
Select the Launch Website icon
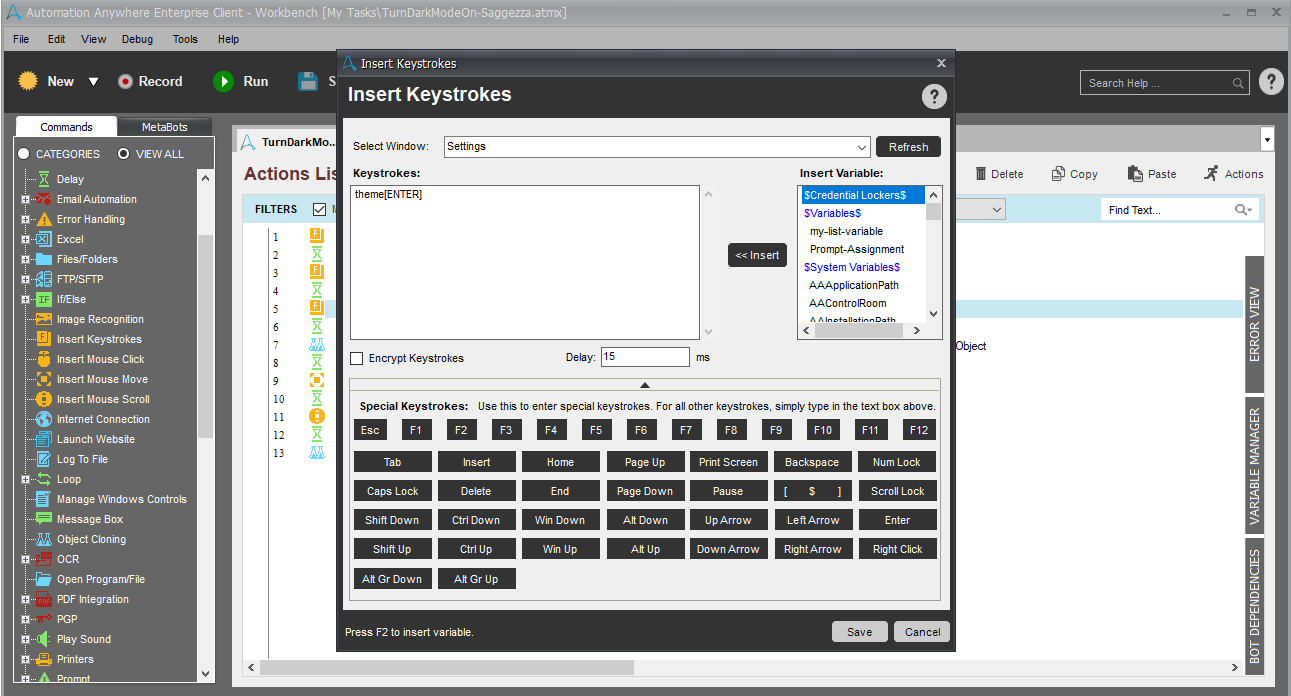[44, 439]
